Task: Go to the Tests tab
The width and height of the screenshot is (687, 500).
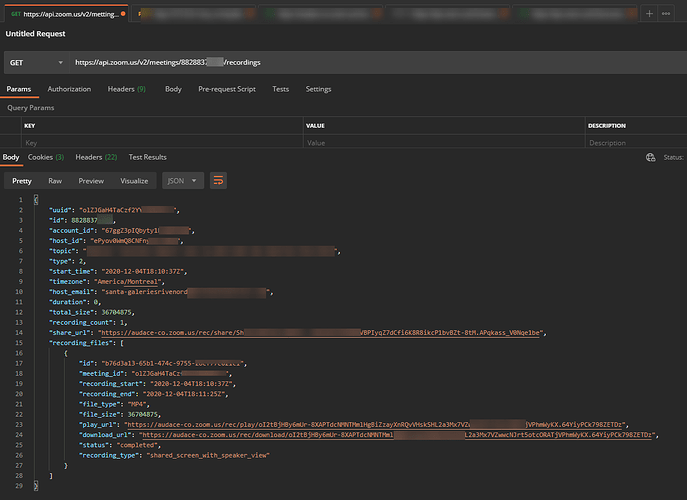Action: click(x=281, y=89)
